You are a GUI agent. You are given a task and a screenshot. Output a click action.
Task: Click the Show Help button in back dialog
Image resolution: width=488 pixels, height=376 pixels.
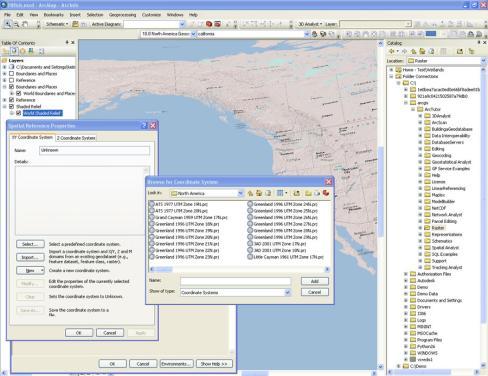click(214, 364)
